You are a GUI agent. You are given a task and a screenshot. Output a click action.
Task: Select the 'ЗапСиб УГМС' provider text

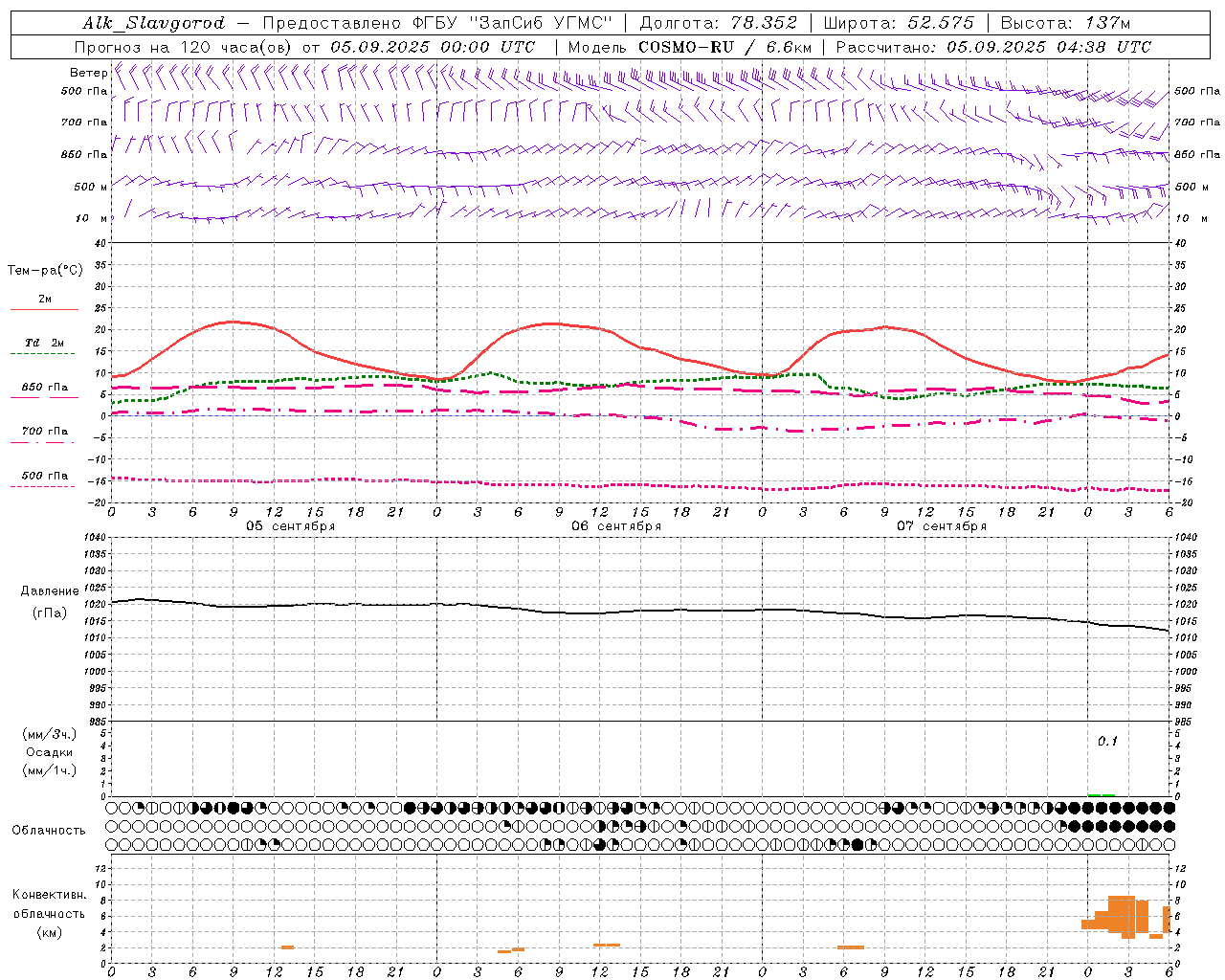point(540,23)
